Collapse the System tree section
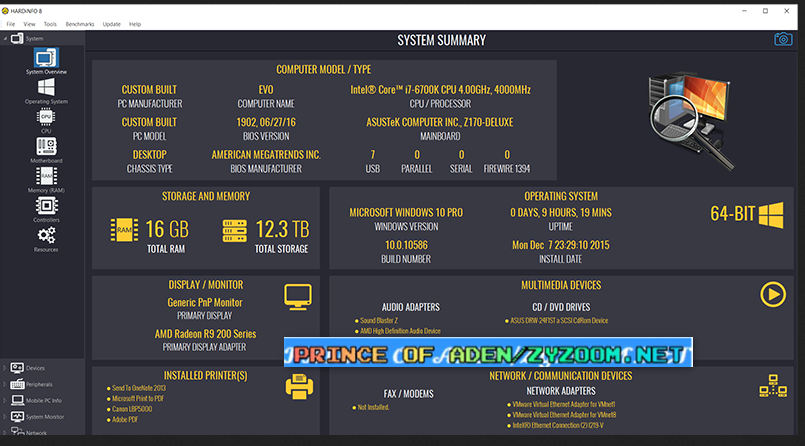Screen dimensions: 805x446 tap(5, 38)
